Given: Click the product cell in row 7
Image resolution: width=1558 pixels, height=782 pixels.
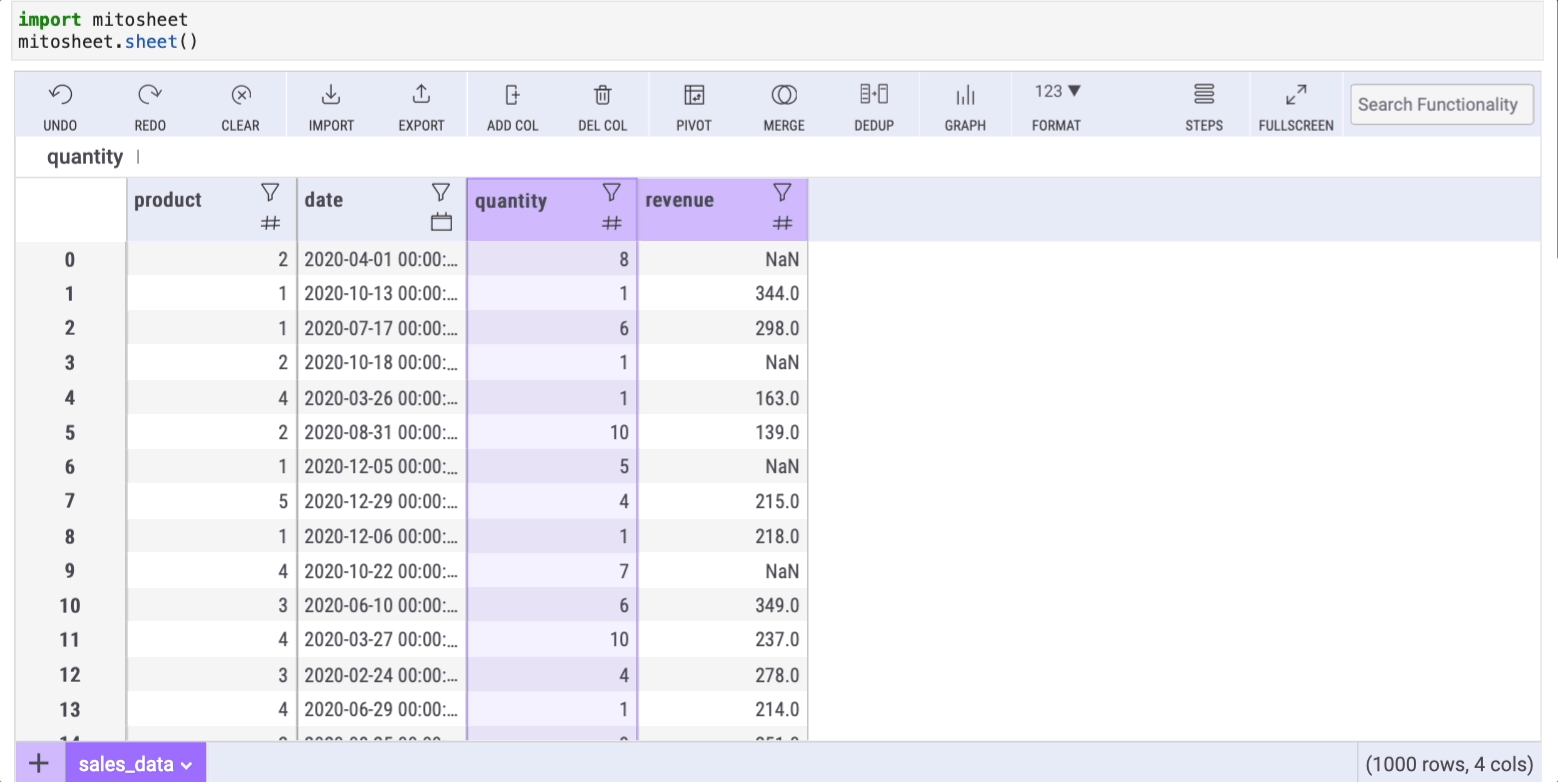Looking at the screenshot, I should point(212,502).
